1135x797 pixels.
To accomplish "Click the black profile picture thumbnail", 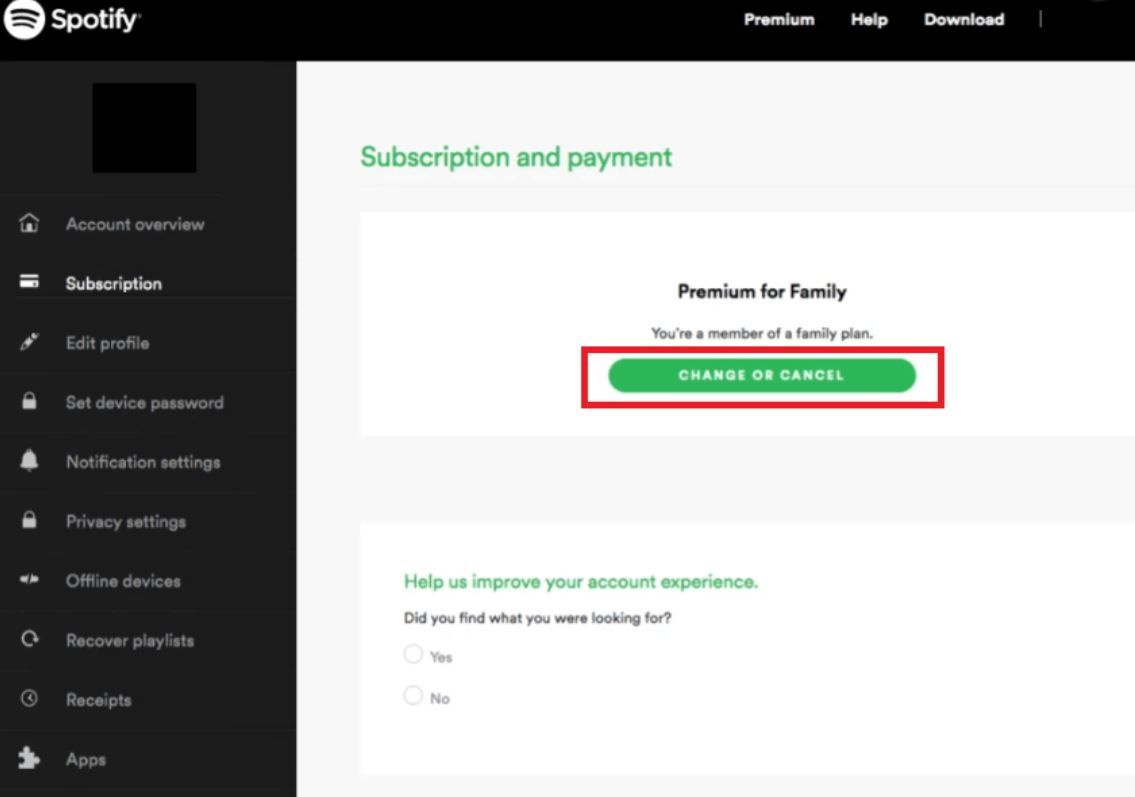I will [144, 127].
